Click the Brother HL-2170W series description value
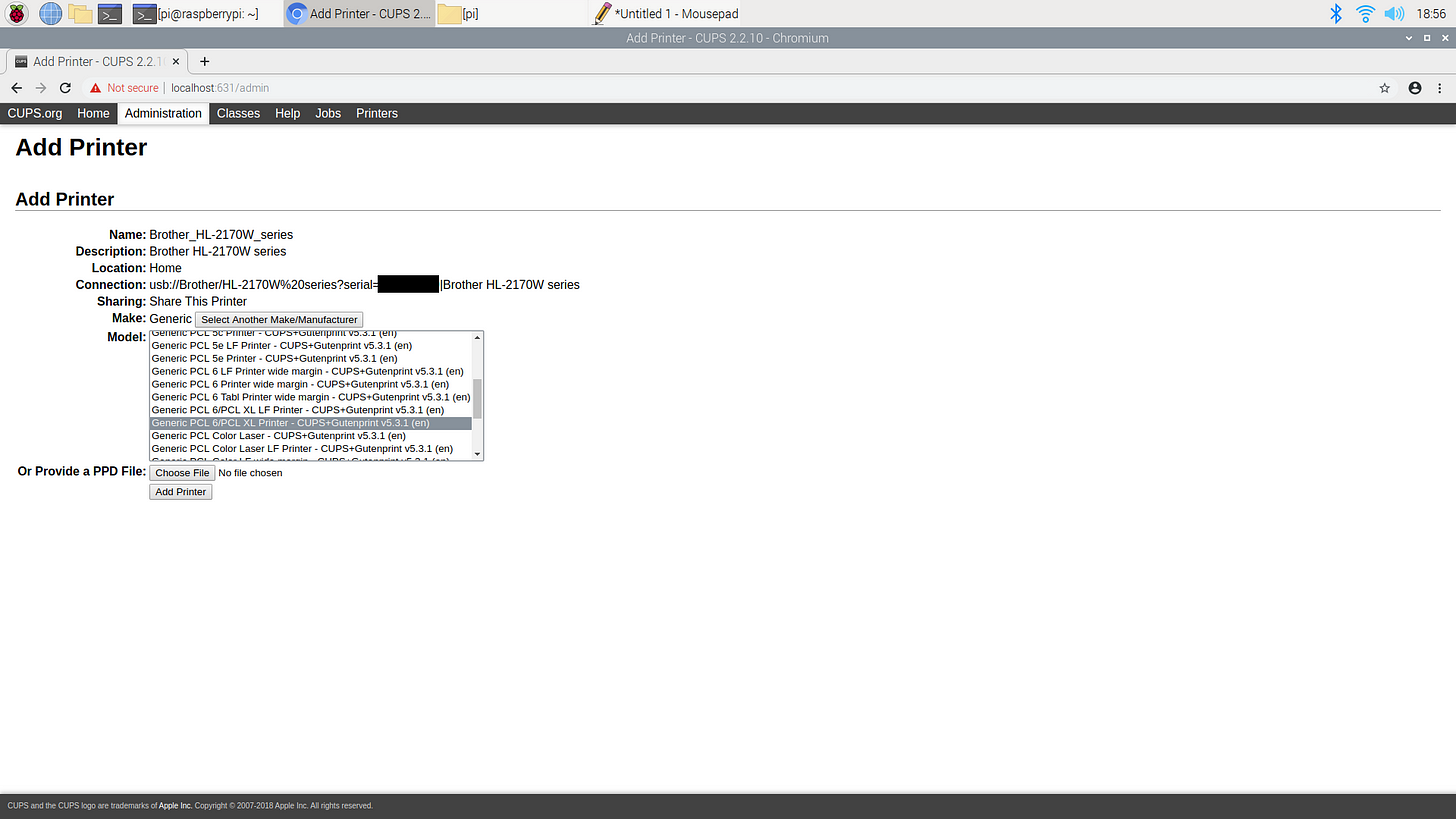 [x=218, y=252]
